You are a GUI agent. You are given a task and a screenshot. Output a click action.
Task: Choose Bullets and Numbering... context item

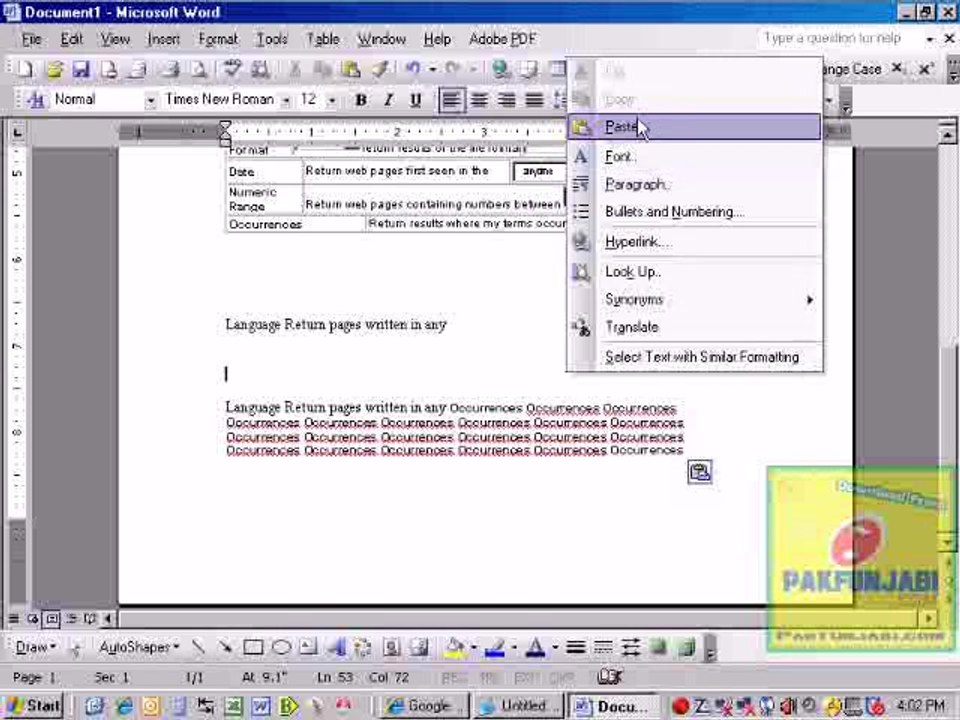pos(694,212)
